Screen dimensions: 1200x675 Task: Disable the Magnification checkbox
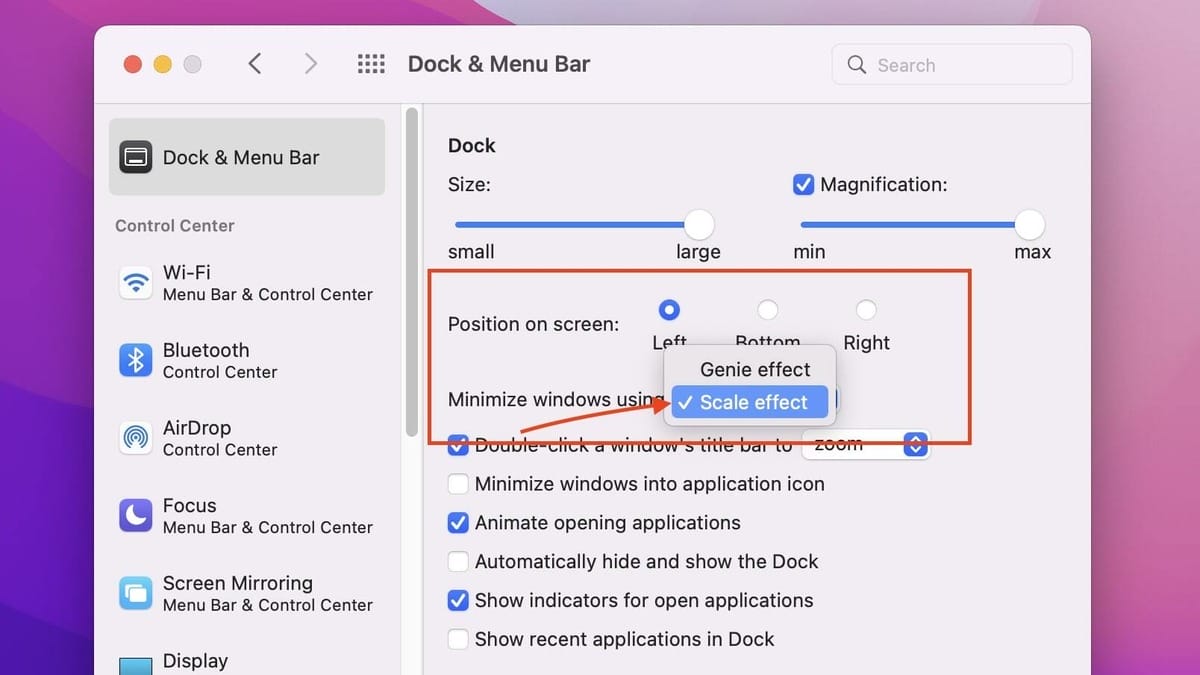[803, 185]
